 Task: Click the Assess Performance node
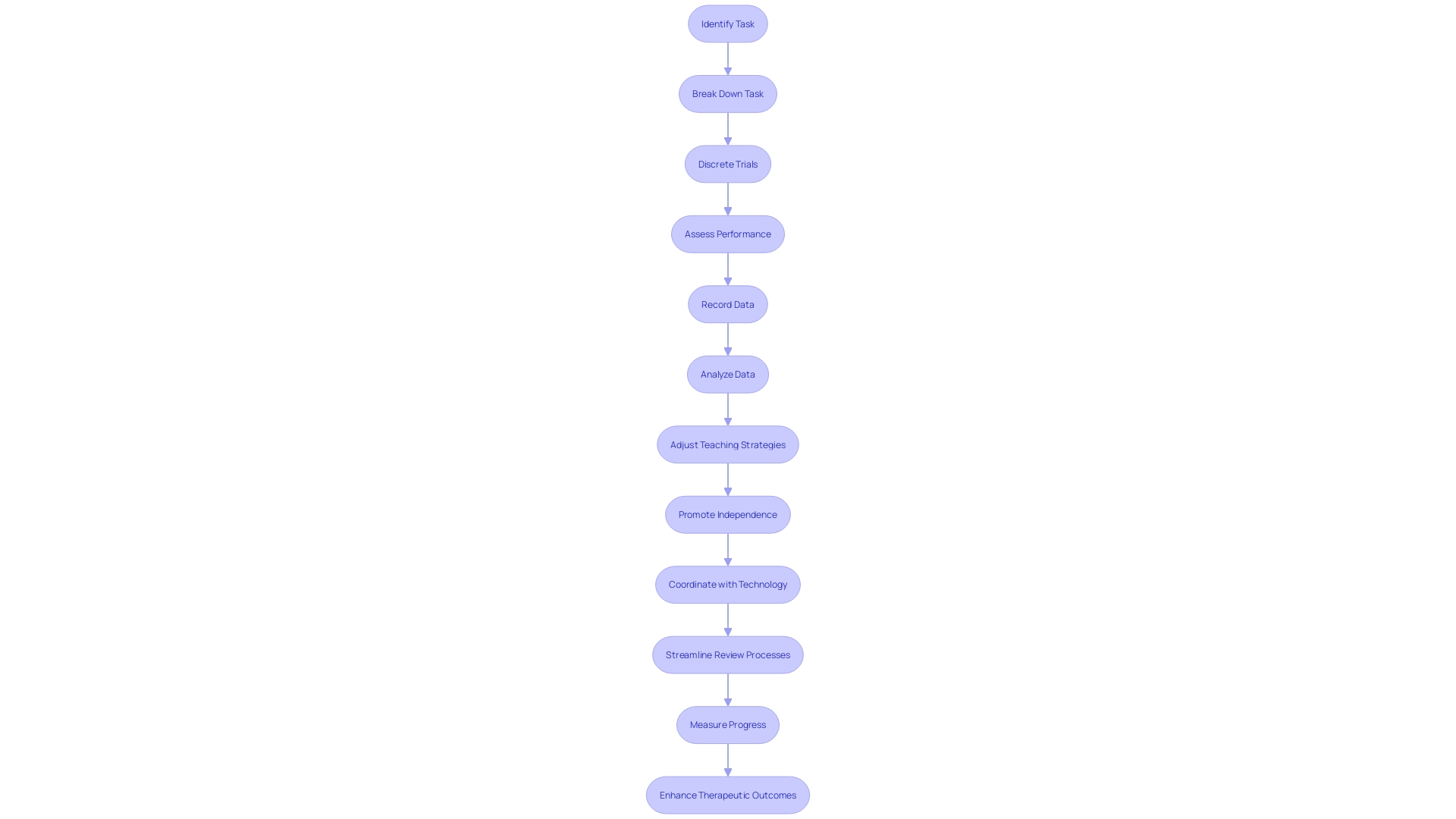(727, 234)
